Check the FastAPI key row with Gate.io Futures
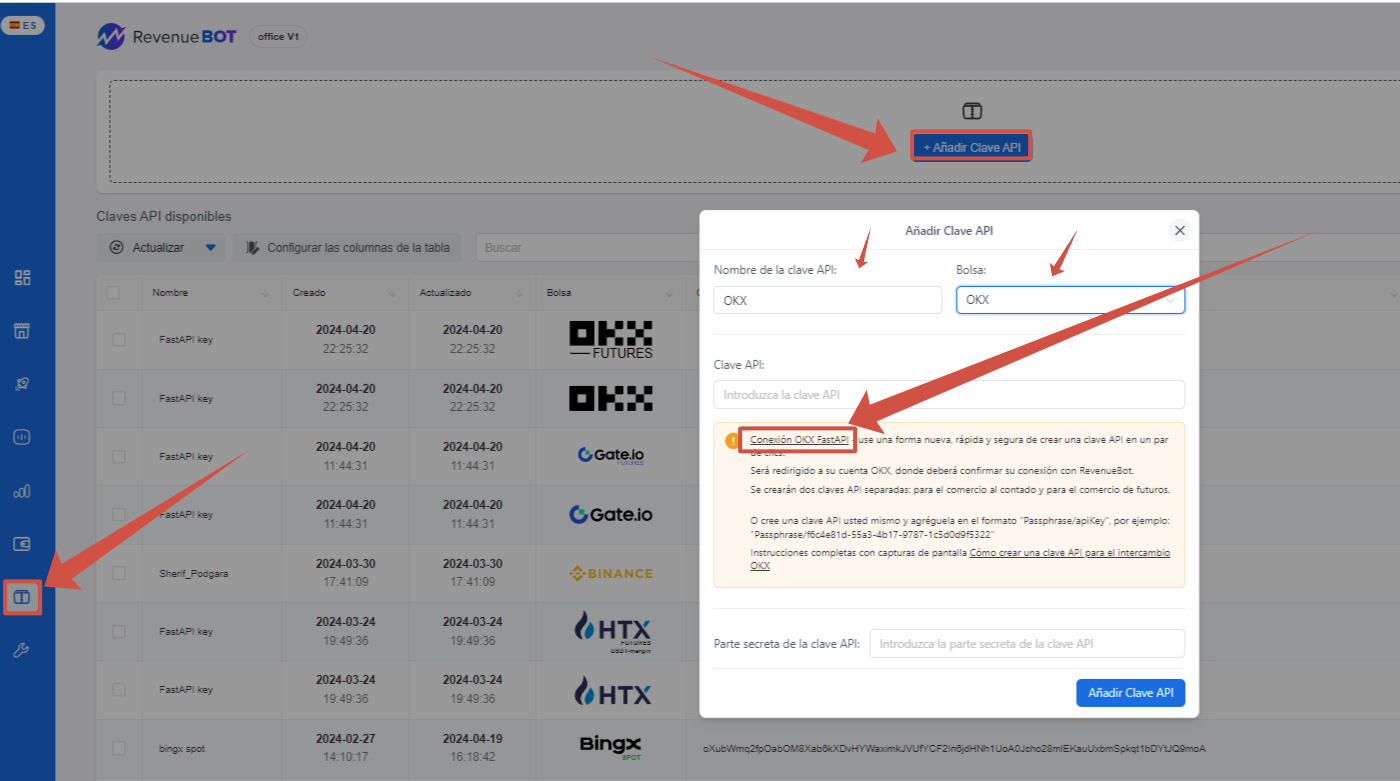 click(119, 456)
